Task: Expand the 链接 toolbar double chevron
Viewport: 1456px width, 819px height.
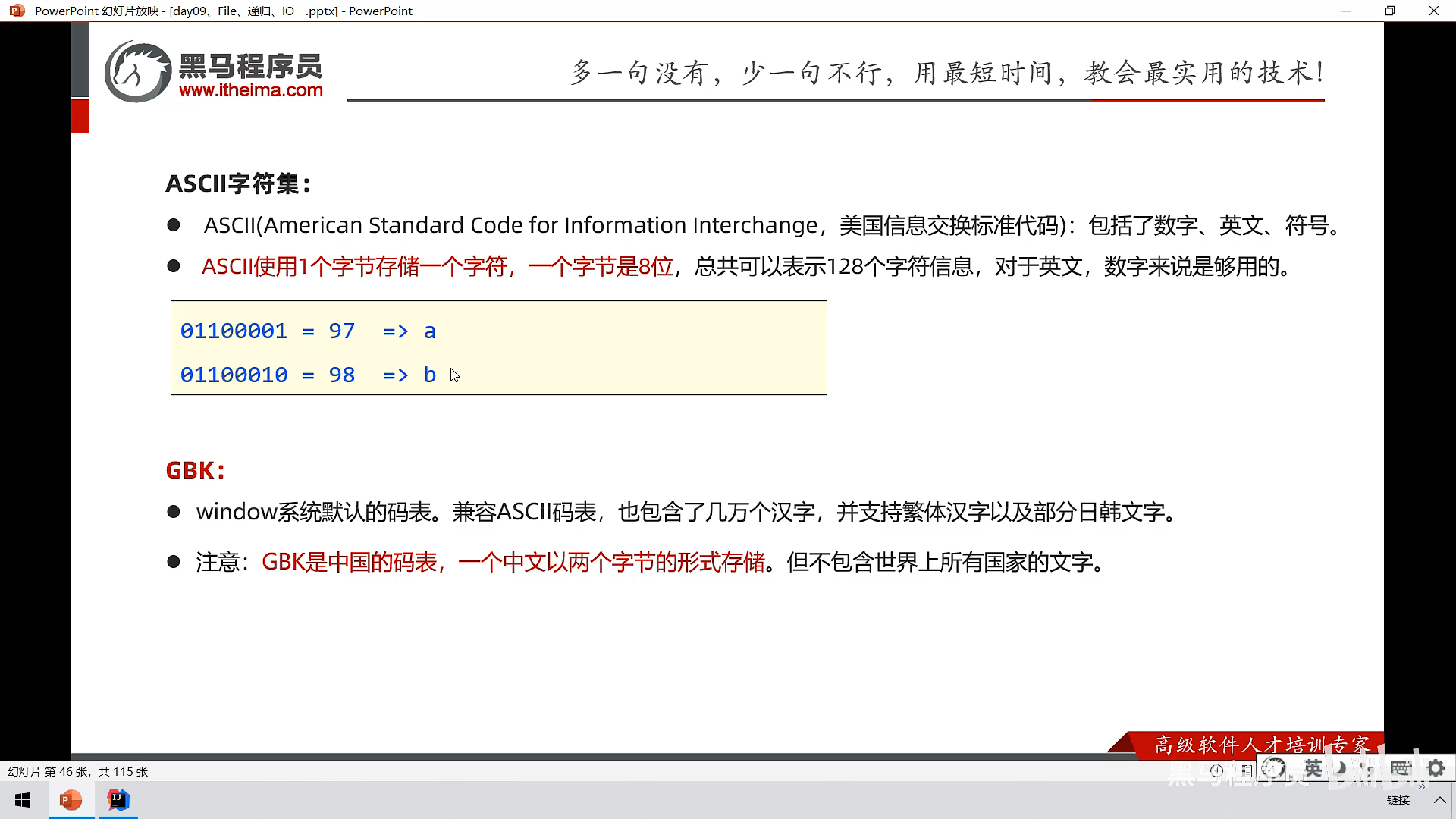Action: (x=1421, y=787)
